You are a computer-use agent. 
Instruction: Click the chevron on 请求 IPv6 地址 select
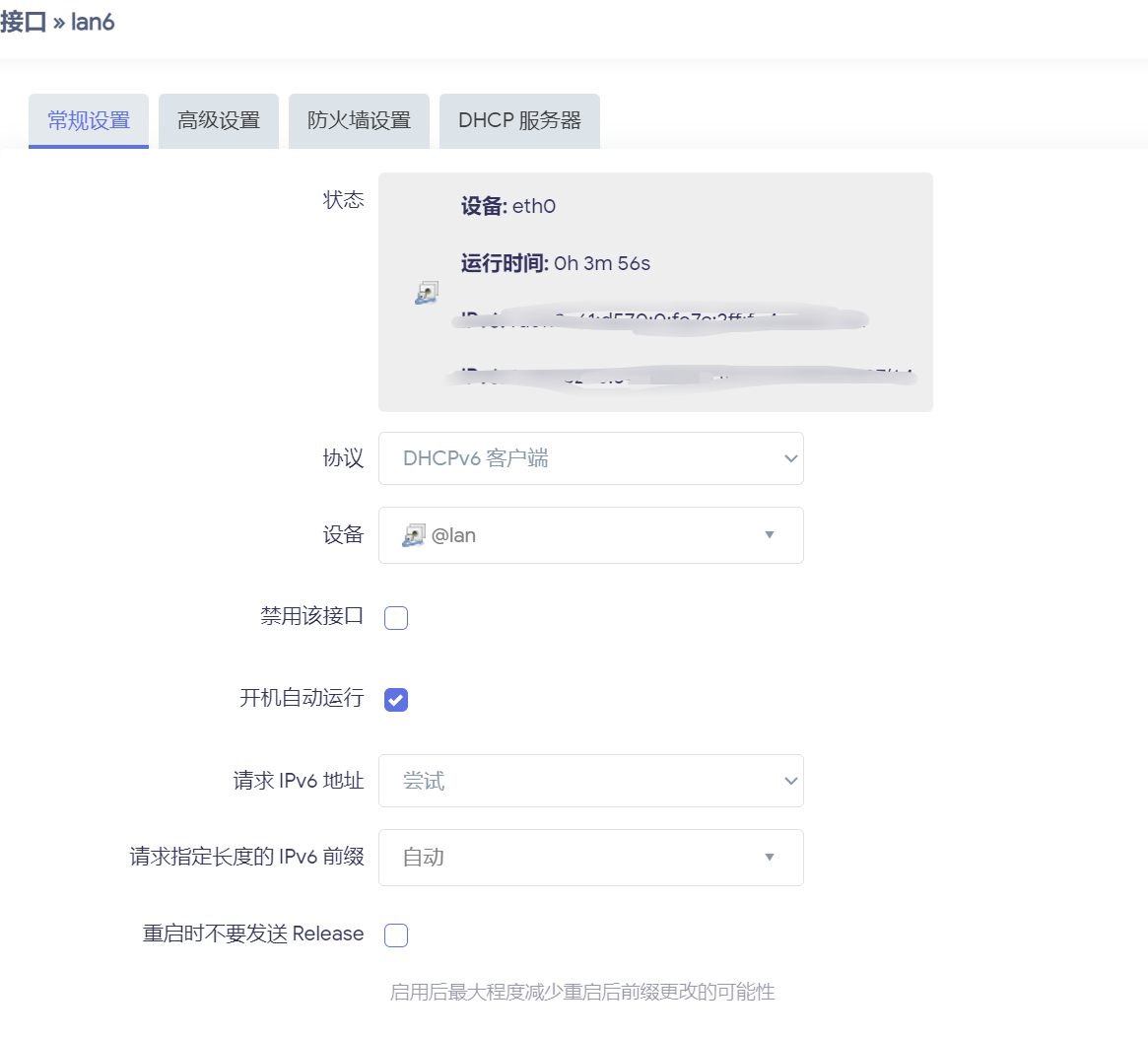click(x=789, y=781)
